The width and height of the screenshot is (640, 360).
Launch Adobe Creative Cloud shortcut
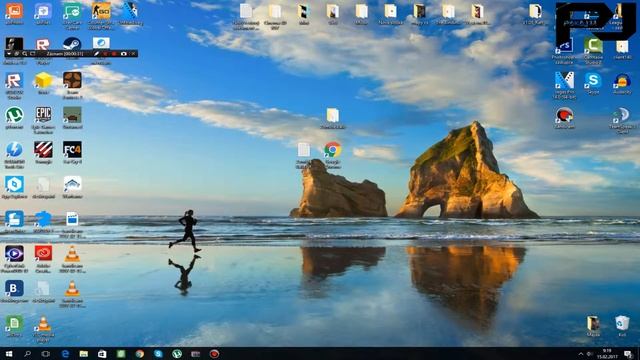click(43, 254)
